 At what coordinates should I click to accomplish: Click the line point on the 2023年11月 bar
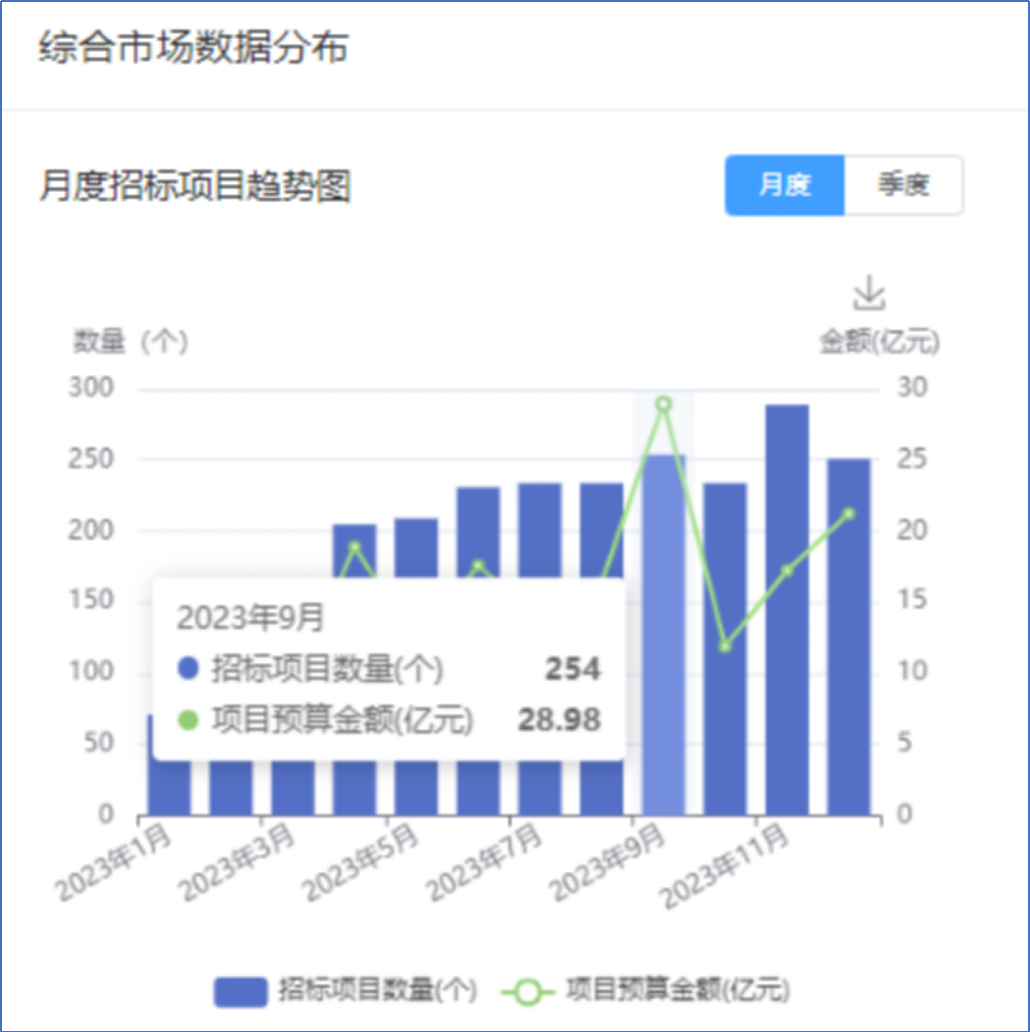click(787, 571)
